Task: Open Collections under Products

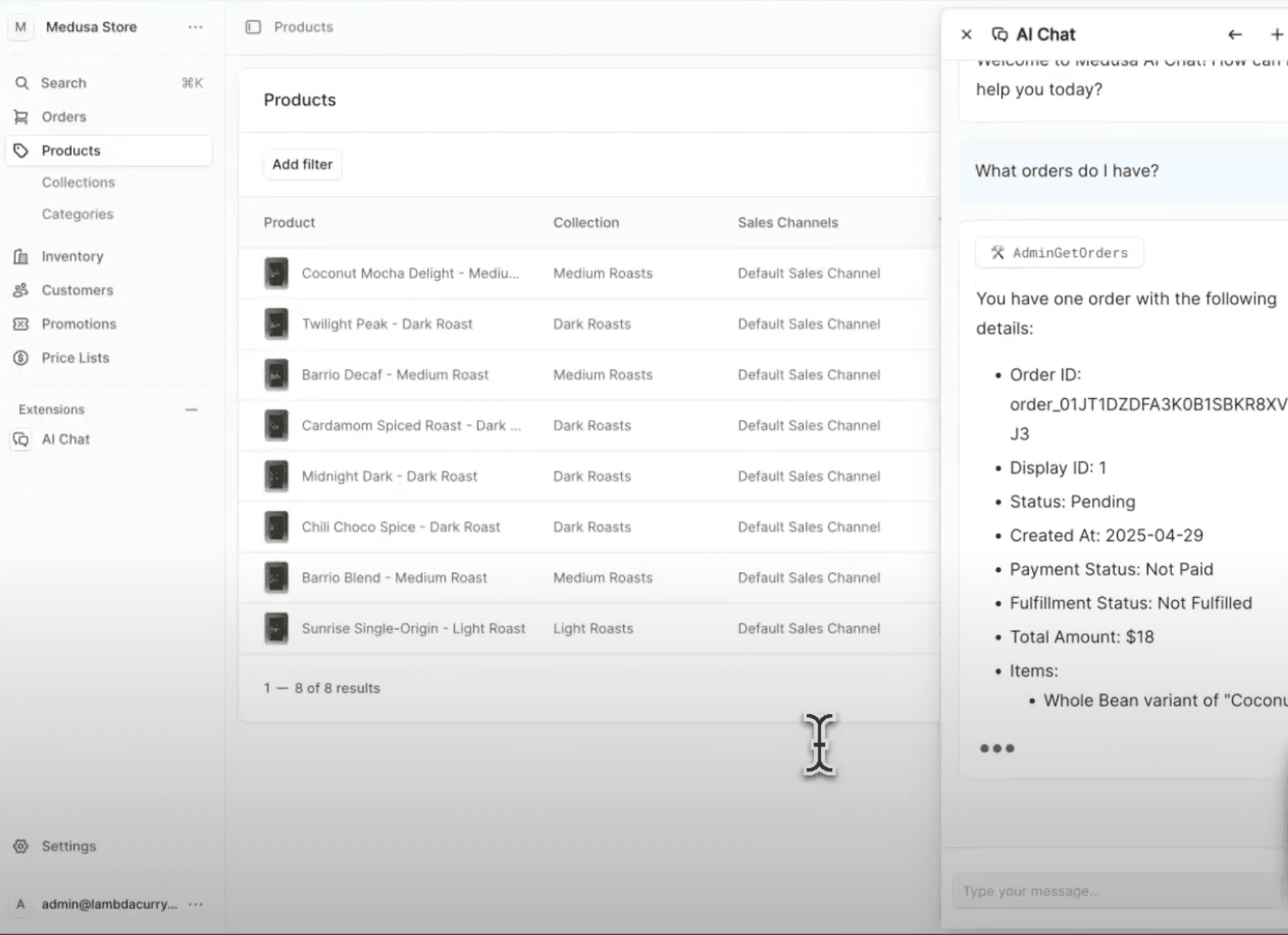Action: tap(78, 182)
